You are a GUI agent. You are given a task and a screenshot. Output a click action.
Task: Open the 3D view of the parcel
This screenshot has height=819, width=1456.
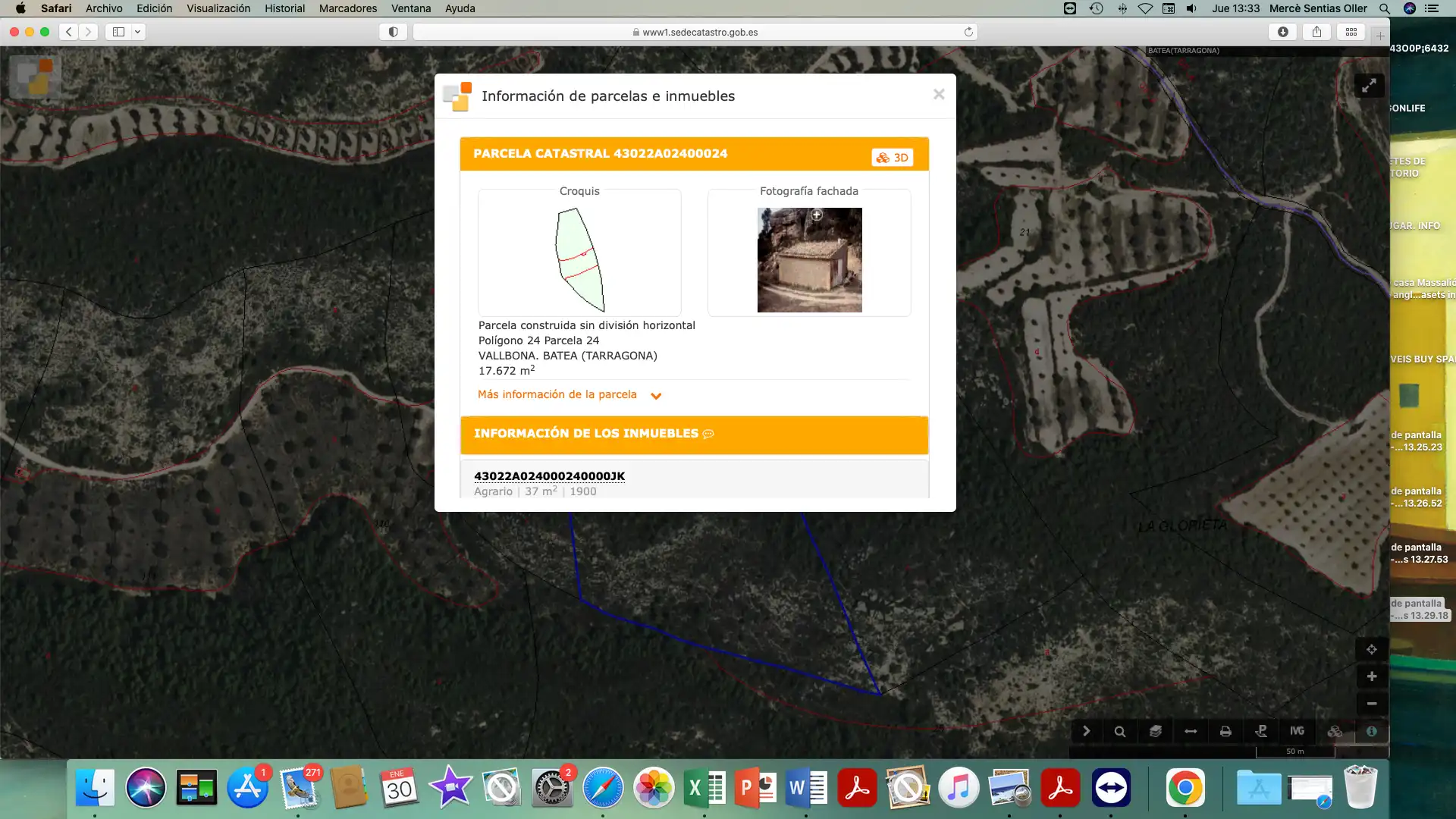coord(892,158)
